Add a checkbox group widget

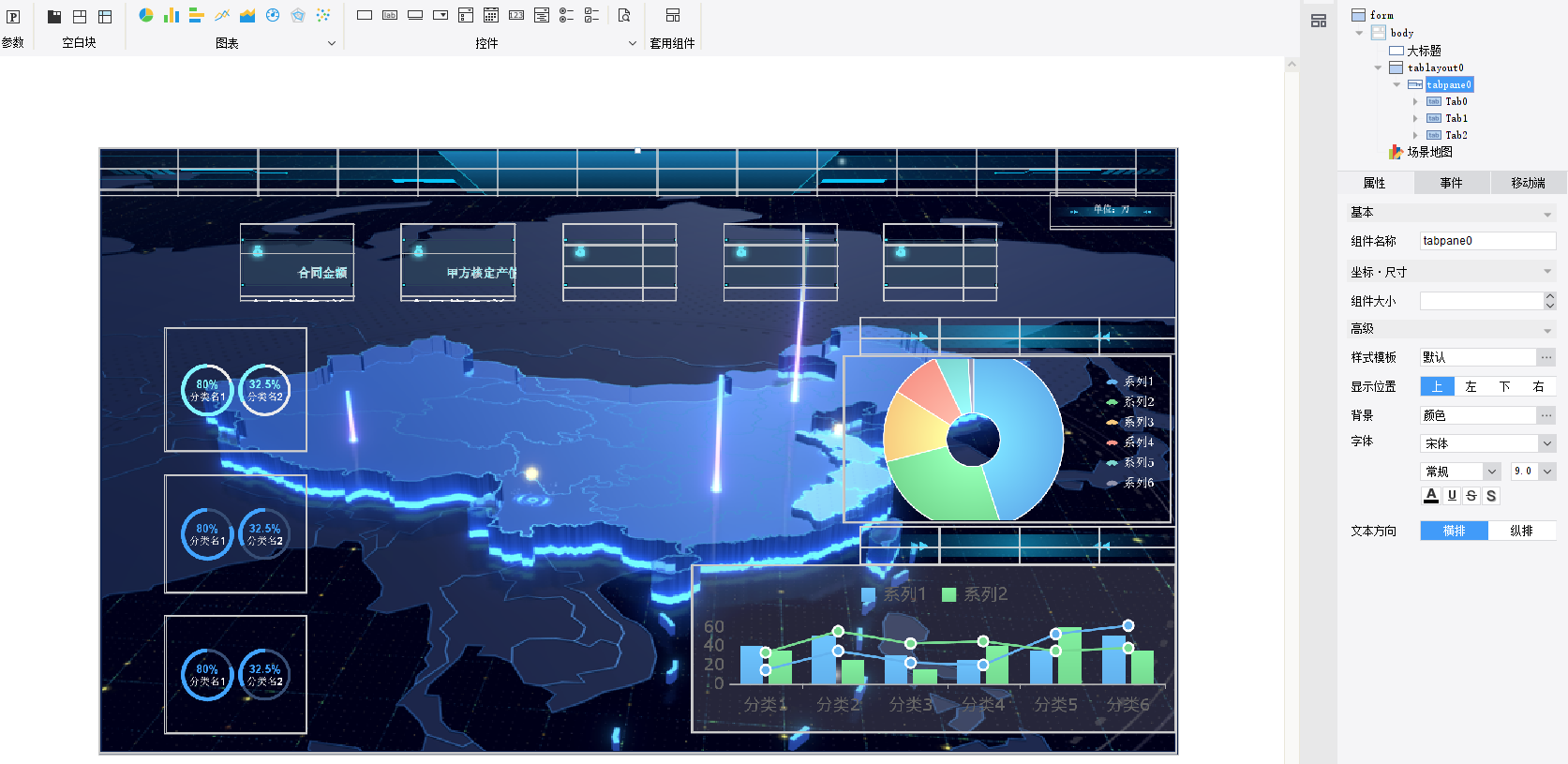[592, 15]
